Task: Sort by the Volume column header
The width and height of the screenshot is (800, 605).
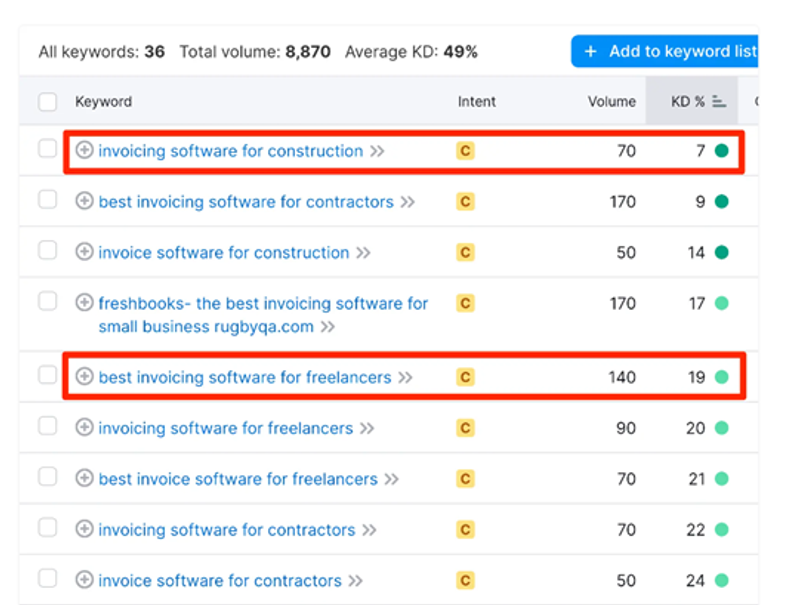Action: pos(612,102)
